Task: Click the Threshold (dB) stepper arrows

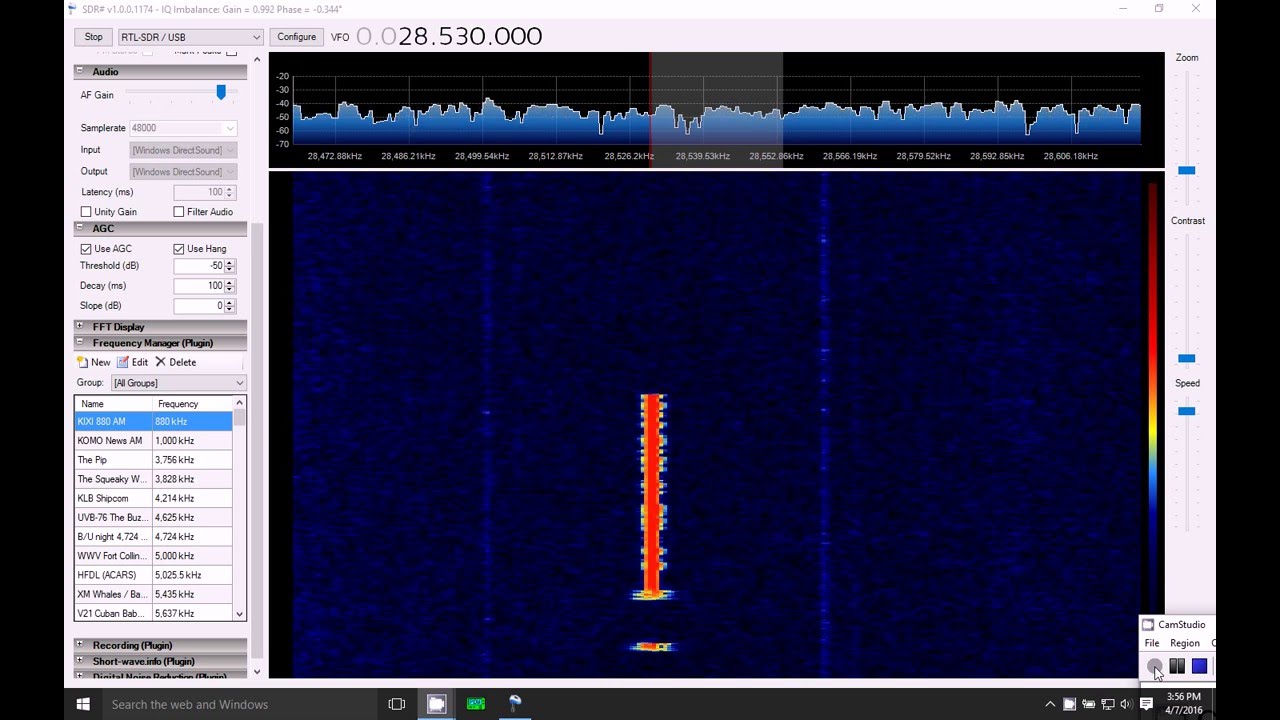Action: coord(230,266)
